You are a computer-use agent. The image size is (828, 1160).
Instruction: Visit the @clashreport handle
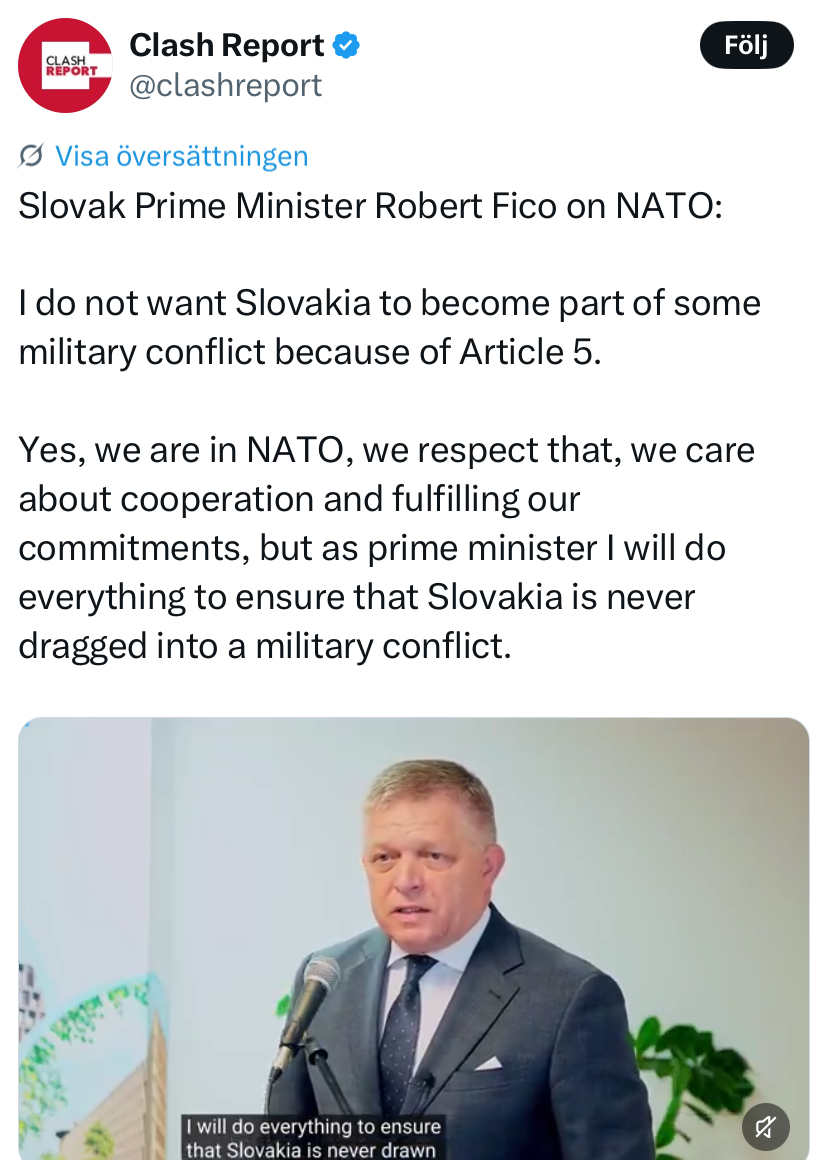pos(226,85)
